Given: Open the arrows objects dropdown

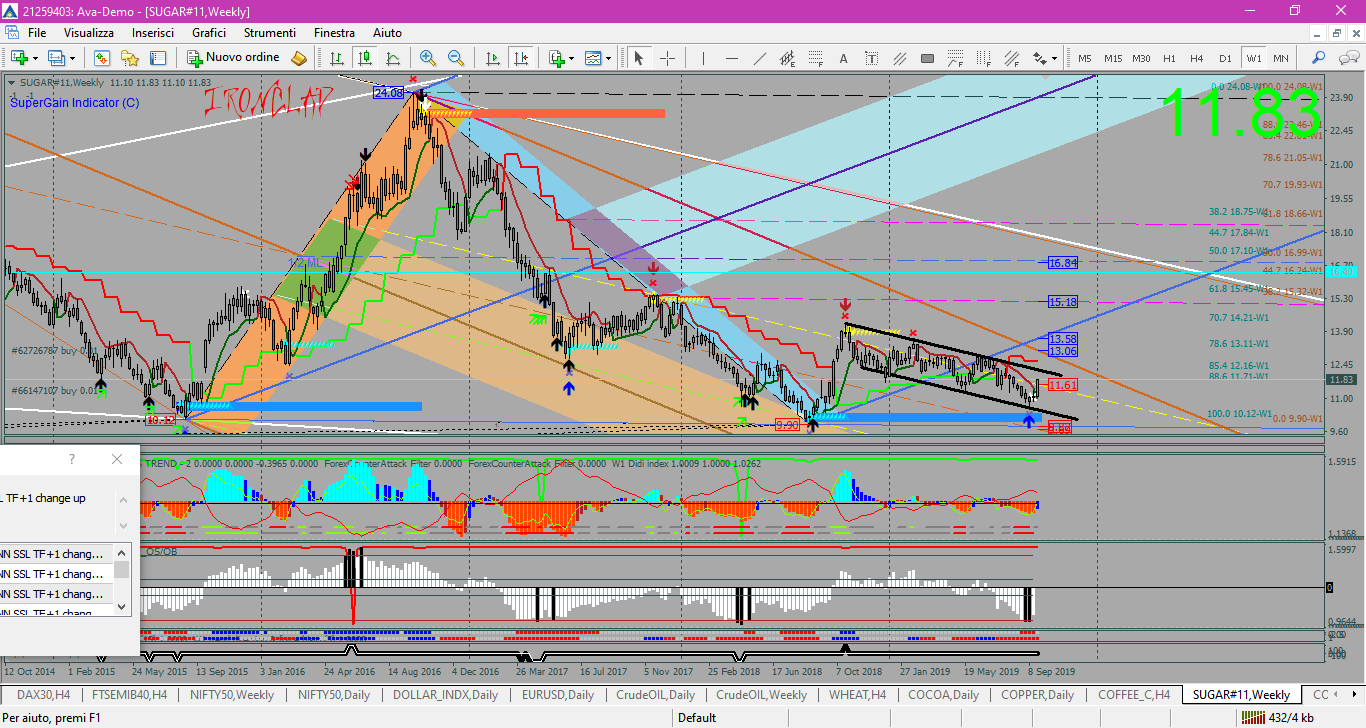Looking at the screenshot, I should click(x=1054, y=58).
